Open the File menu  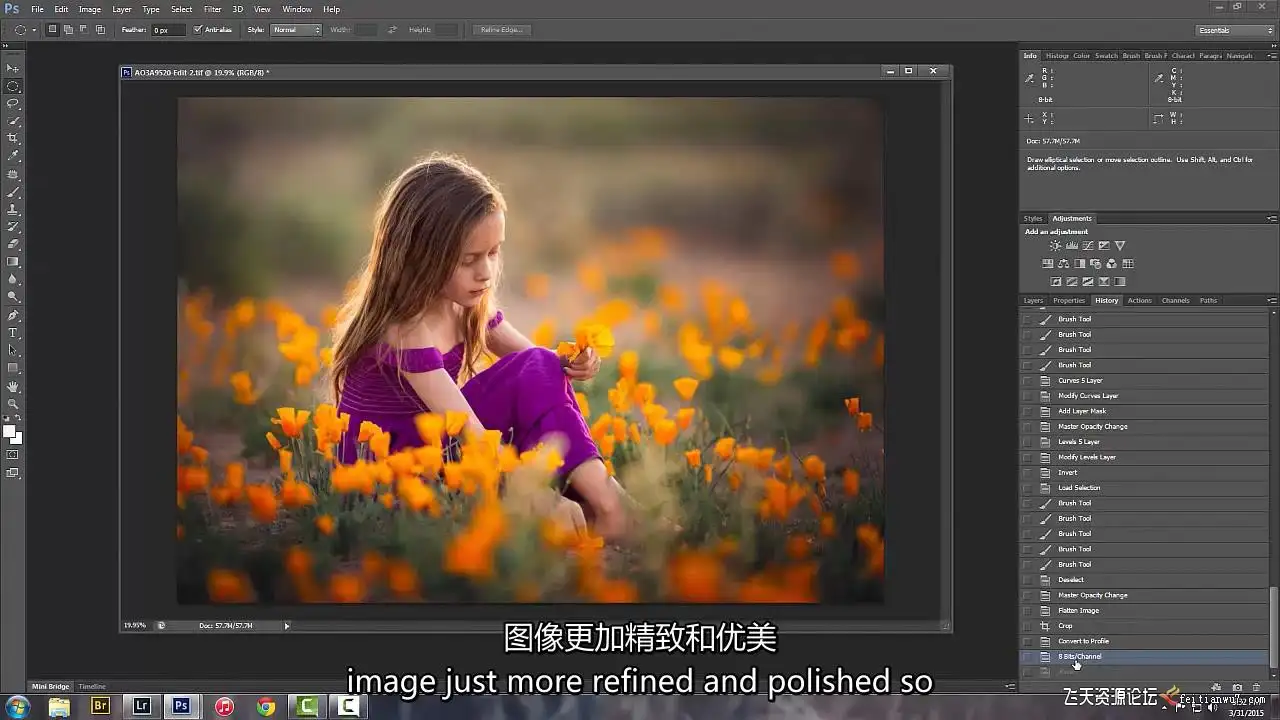click(37, 9)
